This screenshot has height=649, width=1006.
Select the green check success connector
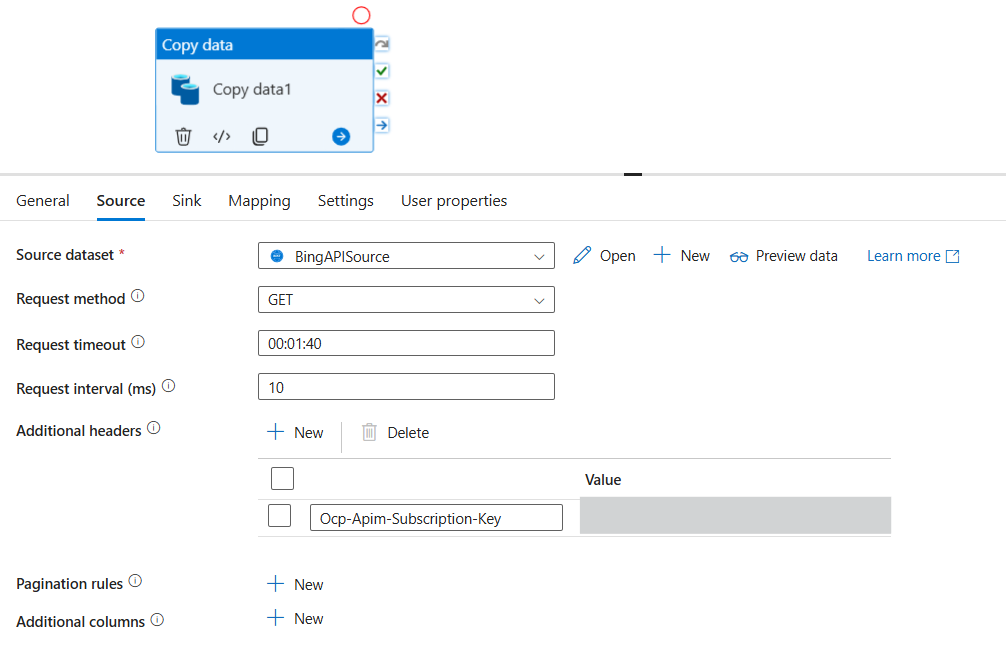[x=382, y=71]
